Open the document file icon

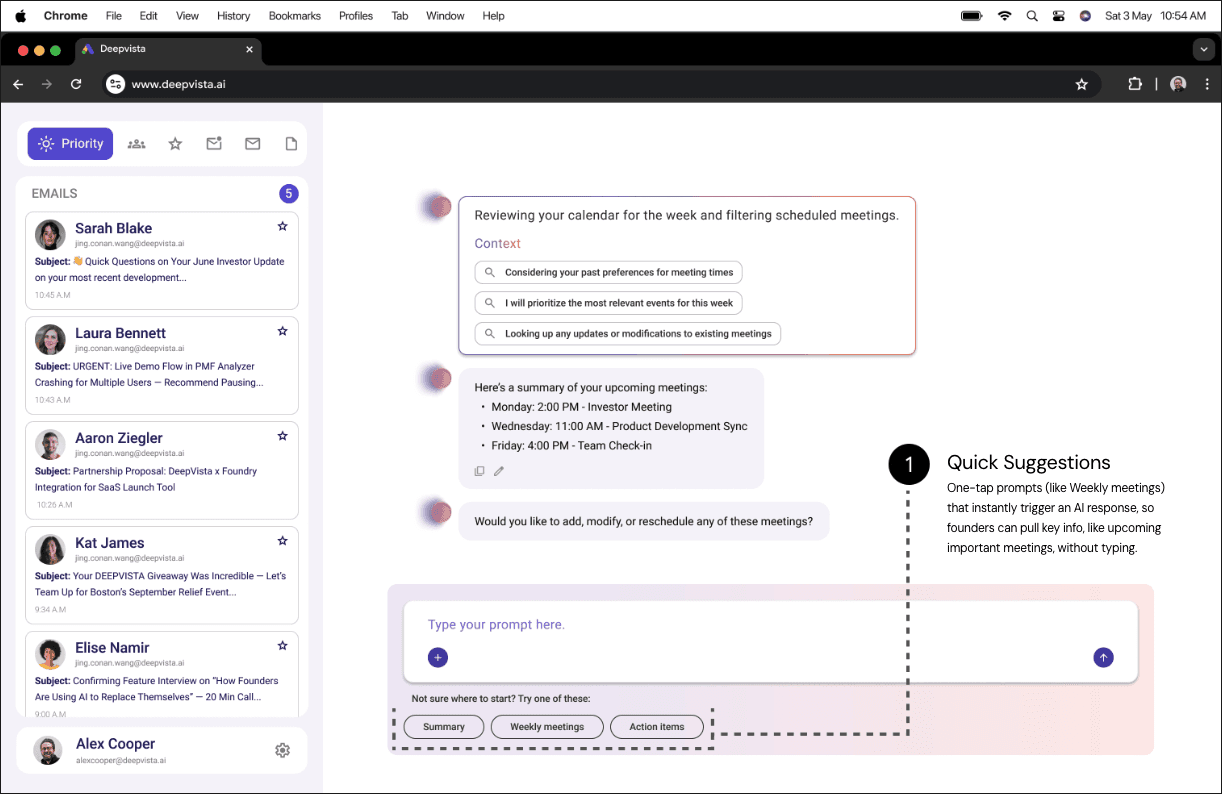(x=291, y=144)
